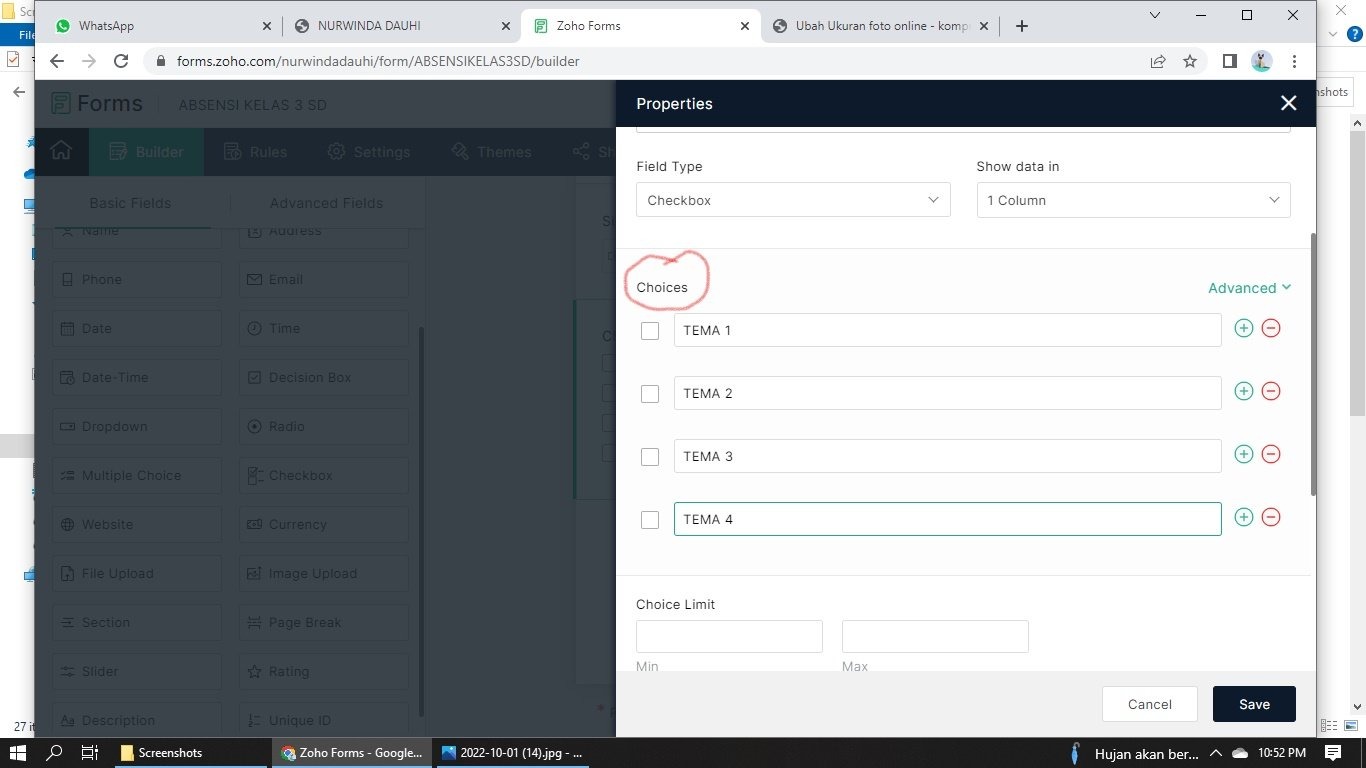Image resolution: width=1366 pixels, height=768 pixels.
Task: Open the Chrome tab search chevron
Action: [x=1155, y=15]
